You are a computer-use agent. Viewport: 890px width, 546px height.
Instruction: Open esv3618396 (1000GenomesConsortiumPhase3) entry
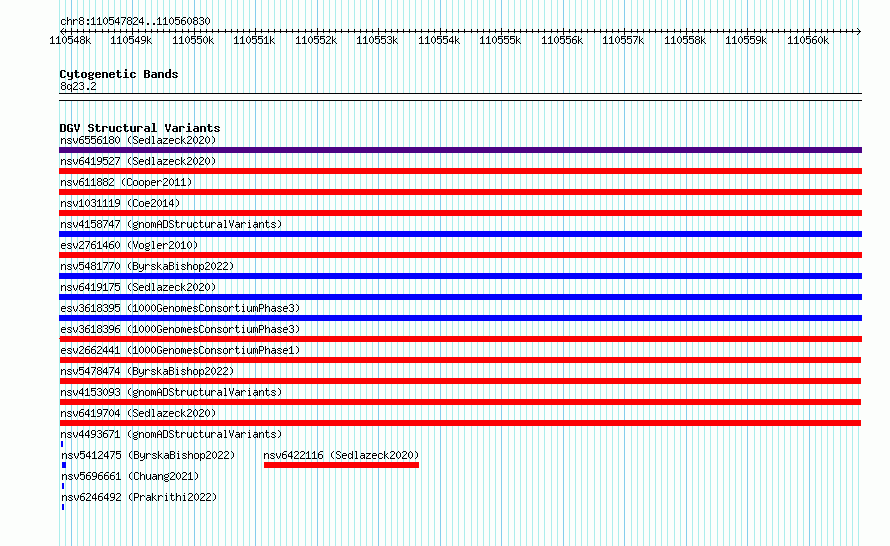click(x=180, y=329)
